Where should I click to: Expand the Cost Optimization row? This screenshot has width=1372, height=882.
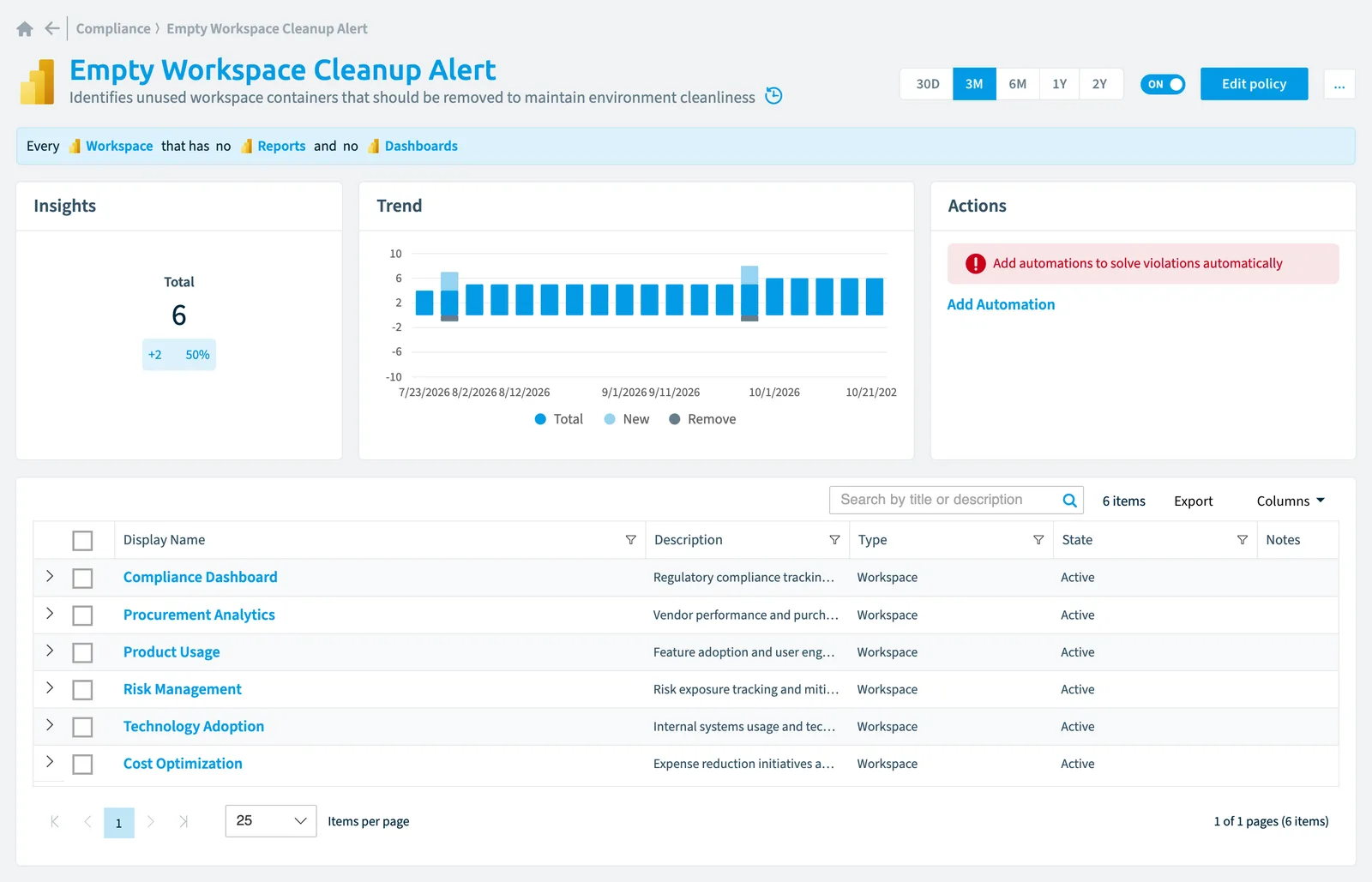[50, 761]
